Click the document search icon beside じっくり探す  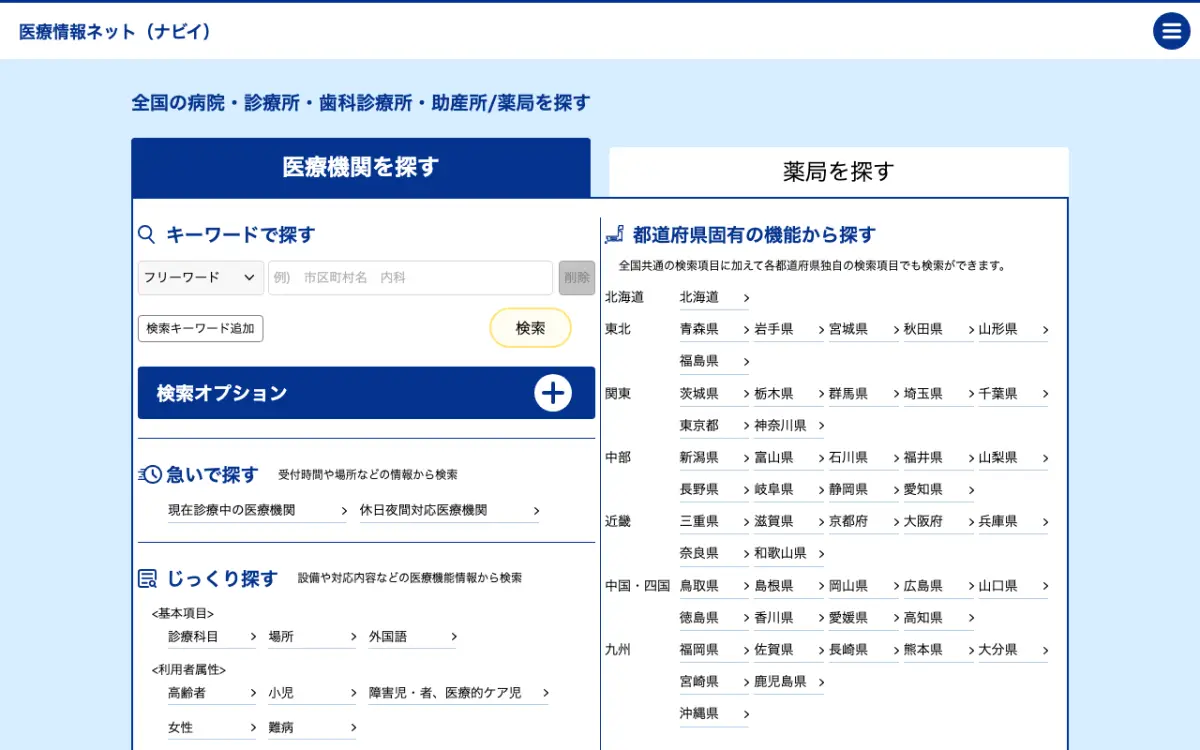click(x=148, y=578)
